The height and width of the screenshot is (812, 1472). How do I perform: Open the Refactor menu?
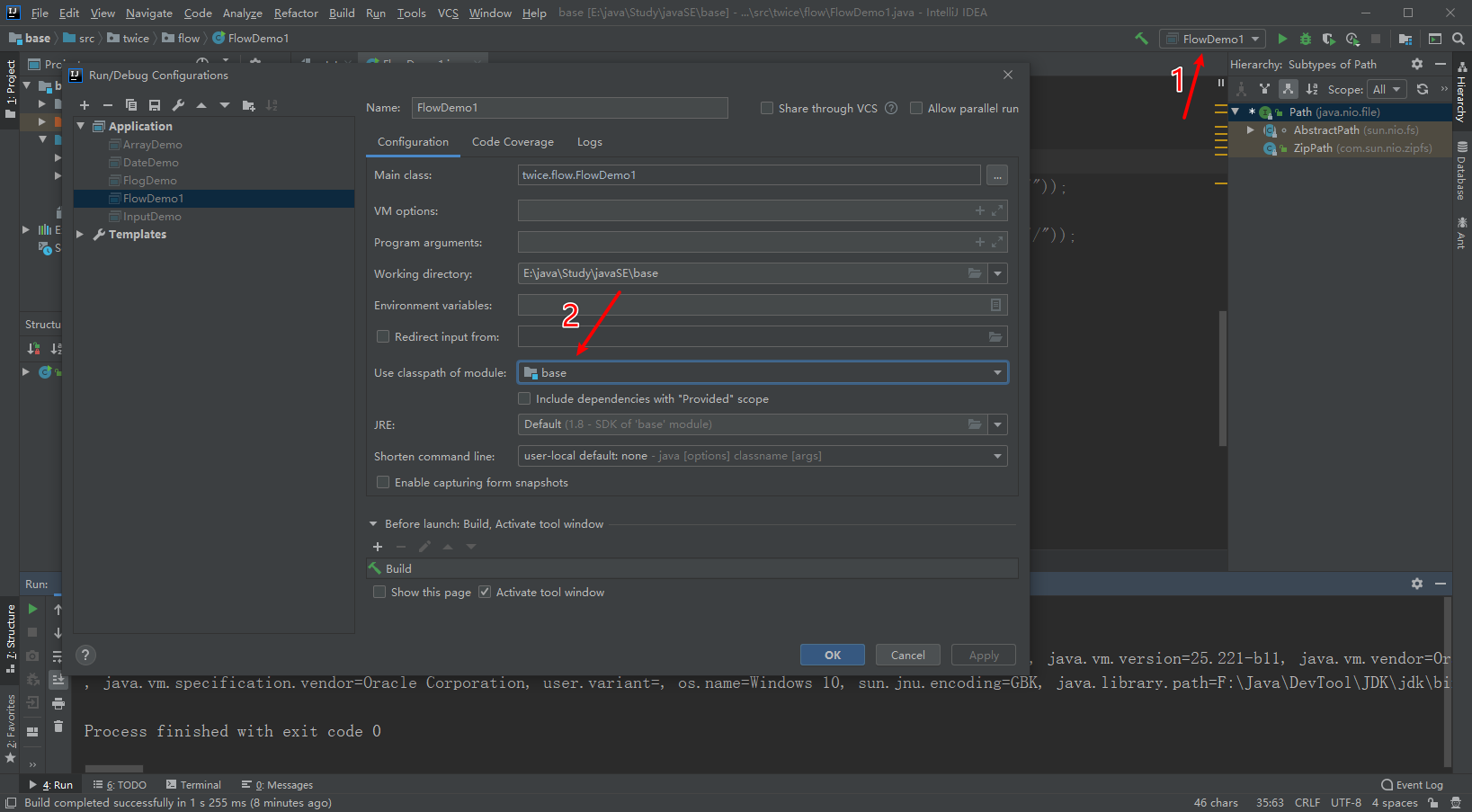click(296, 13)
